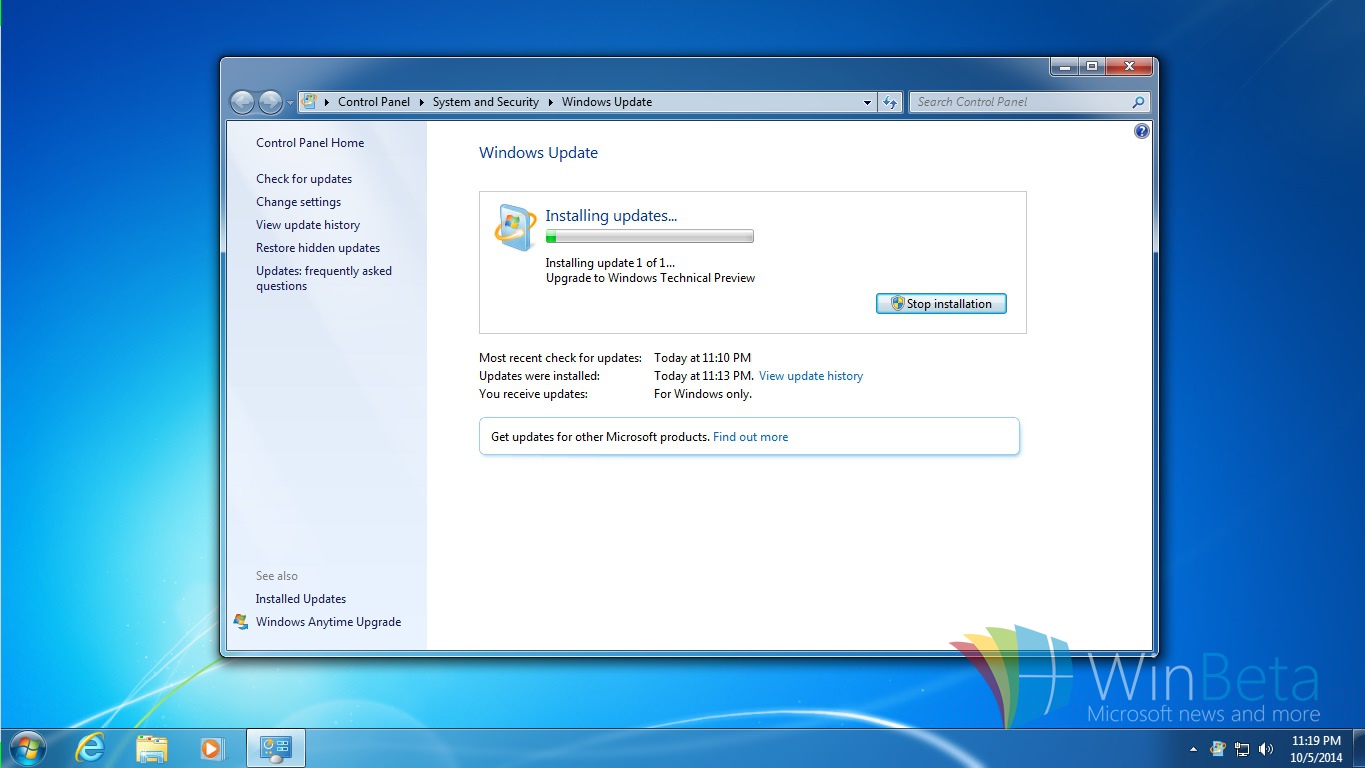Click the installation progress bar
Viewport: 1365px width, 768px height.
point(649,237)
